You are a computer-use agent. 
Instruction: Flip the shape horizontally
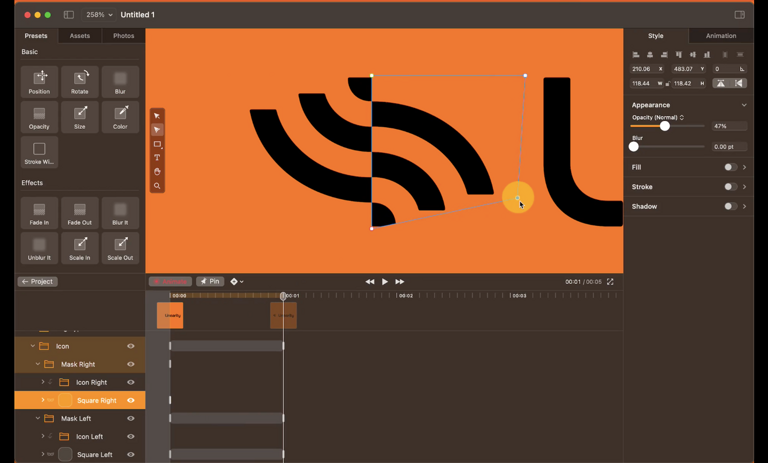click(739, 83)
